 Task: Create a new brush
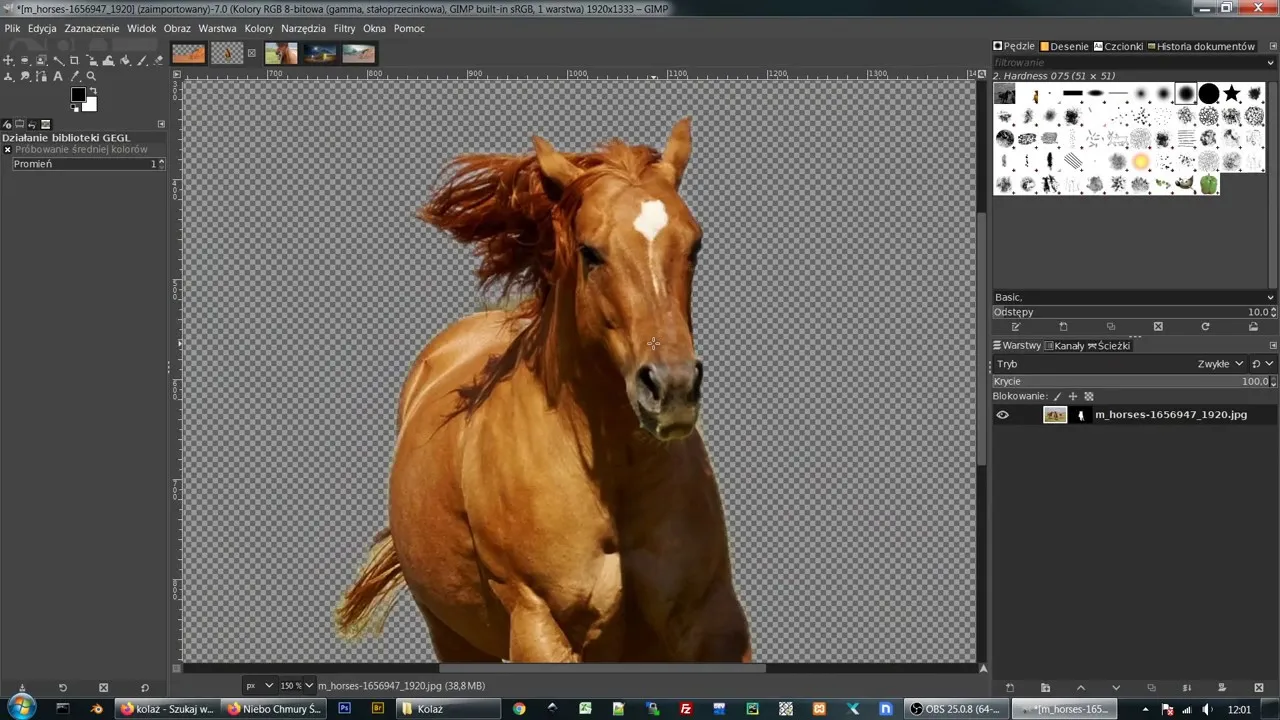click(x=1064, y=326)
